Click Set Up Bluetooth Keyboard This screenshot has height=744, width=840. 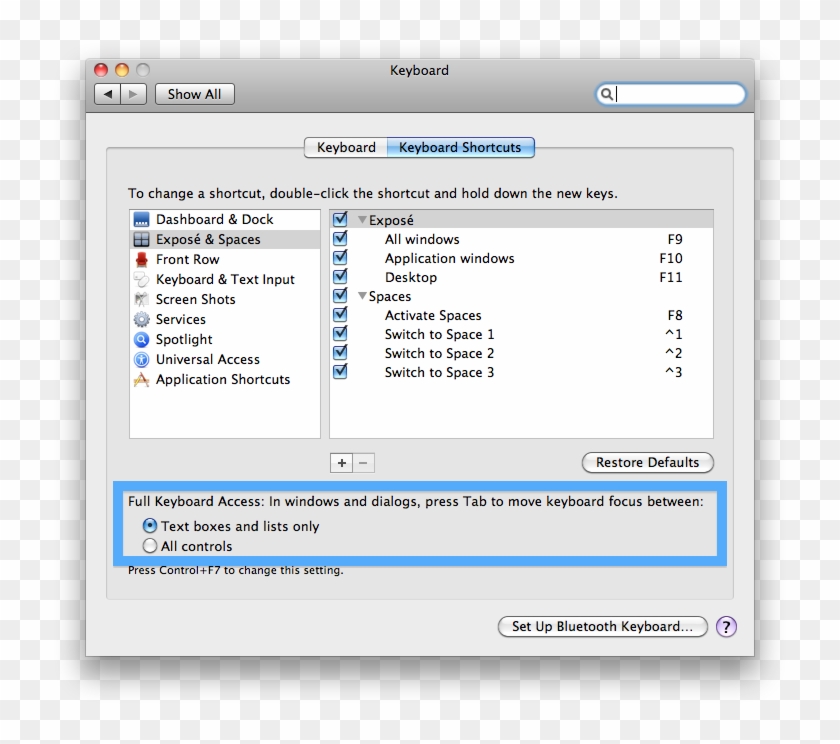point(602,627)
